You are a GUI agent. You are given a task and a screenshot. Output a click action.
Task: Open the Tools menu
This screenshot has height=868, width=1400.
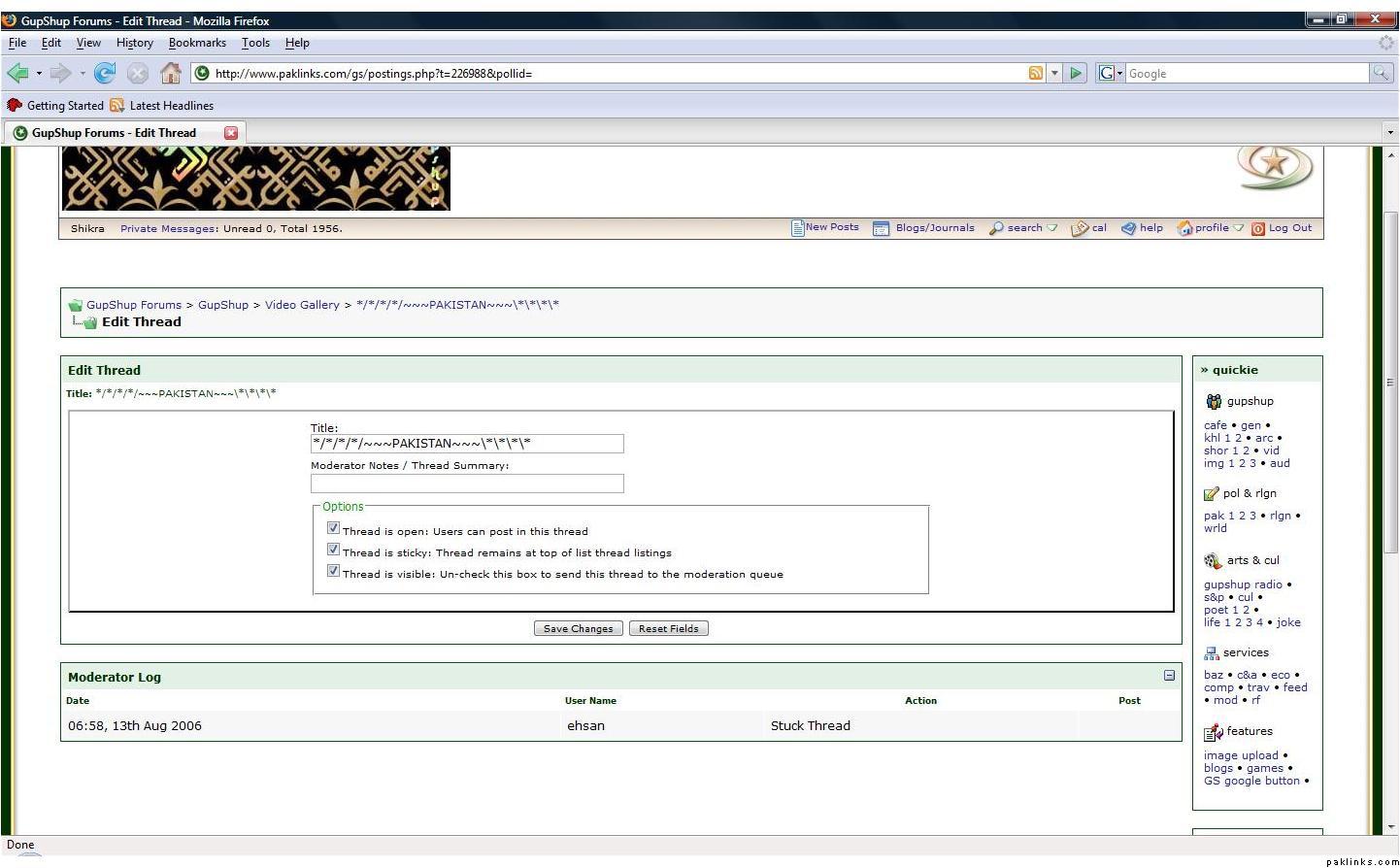coord(255,43)
